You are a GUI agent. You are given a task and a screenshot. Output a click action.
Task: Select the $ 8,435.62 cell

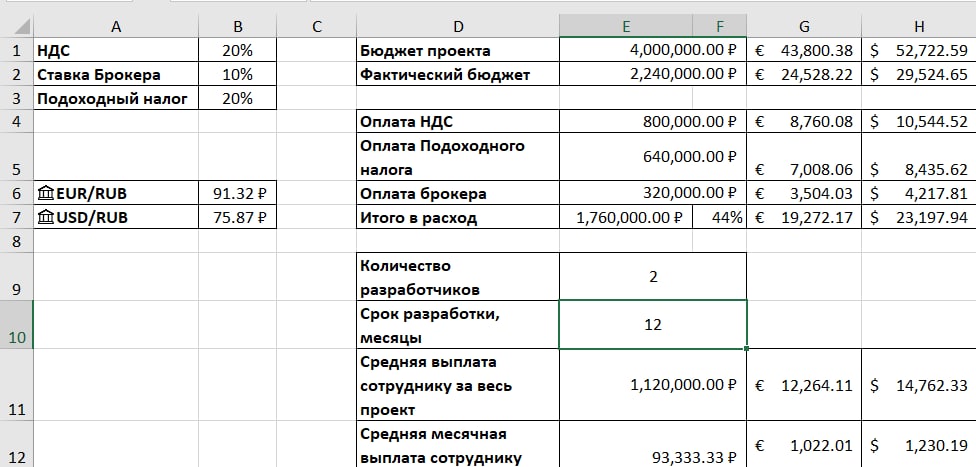click(x=919, y=157)
